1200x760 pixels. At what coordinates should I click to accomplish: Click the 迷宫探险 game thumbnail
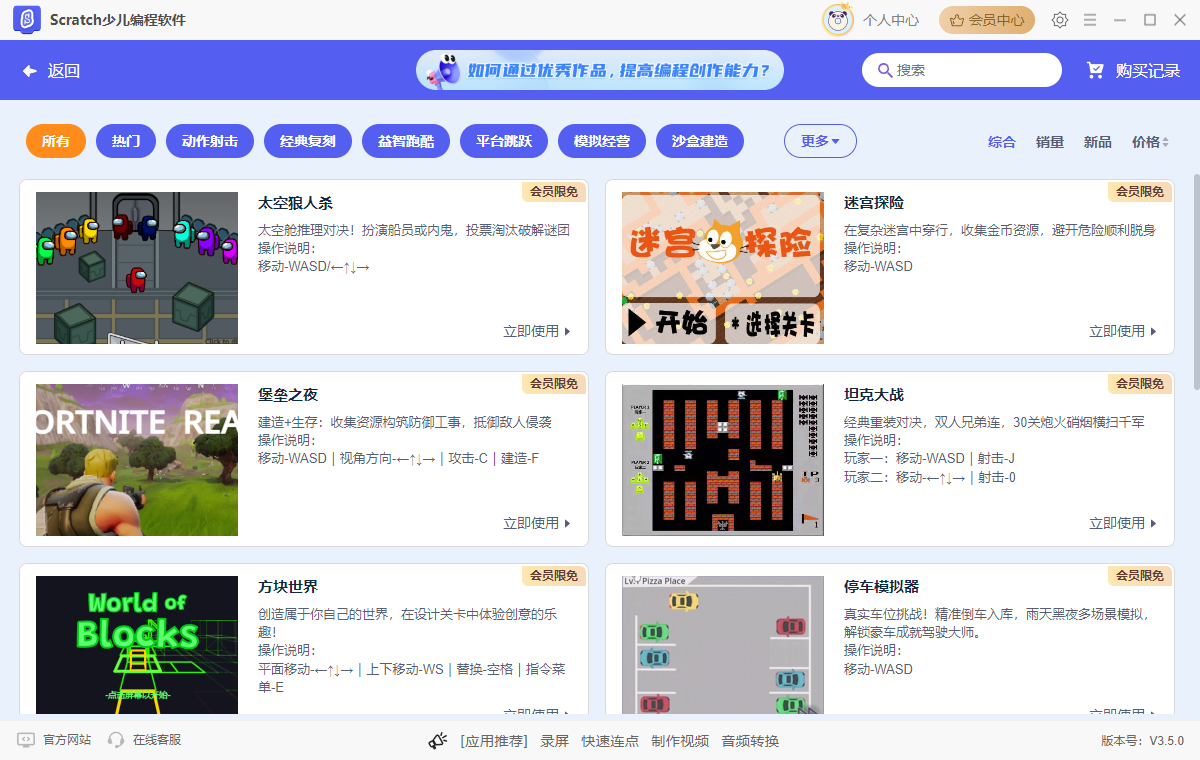[722, 267]
